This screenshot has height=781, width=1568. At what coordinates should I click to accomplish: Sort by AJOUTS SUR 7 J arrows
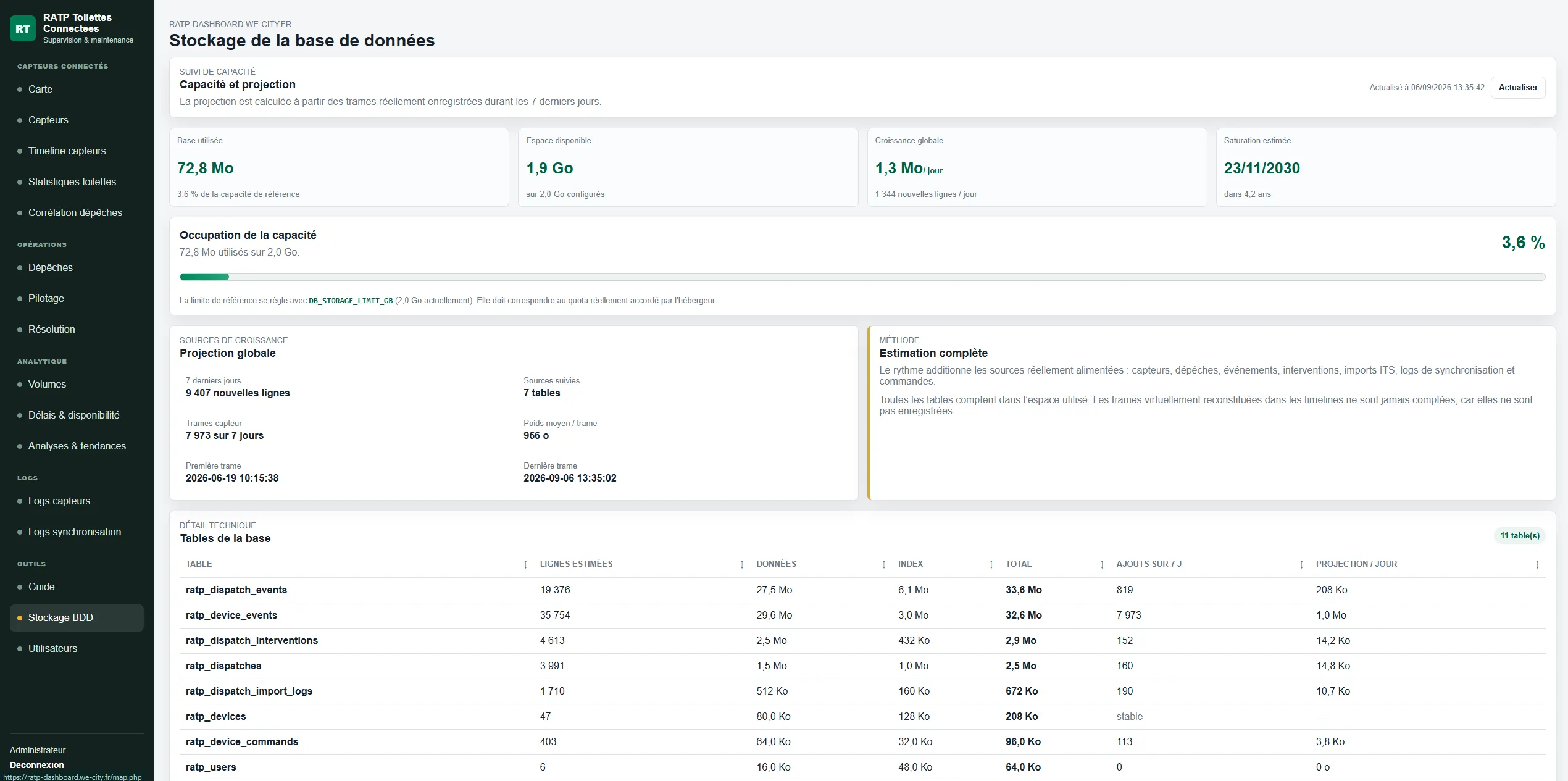click(1301, 564)
